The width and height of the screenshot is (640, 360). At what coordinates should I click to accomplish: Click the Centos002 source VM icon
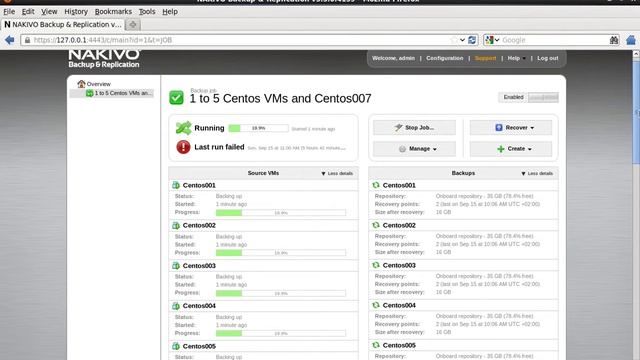176,225
